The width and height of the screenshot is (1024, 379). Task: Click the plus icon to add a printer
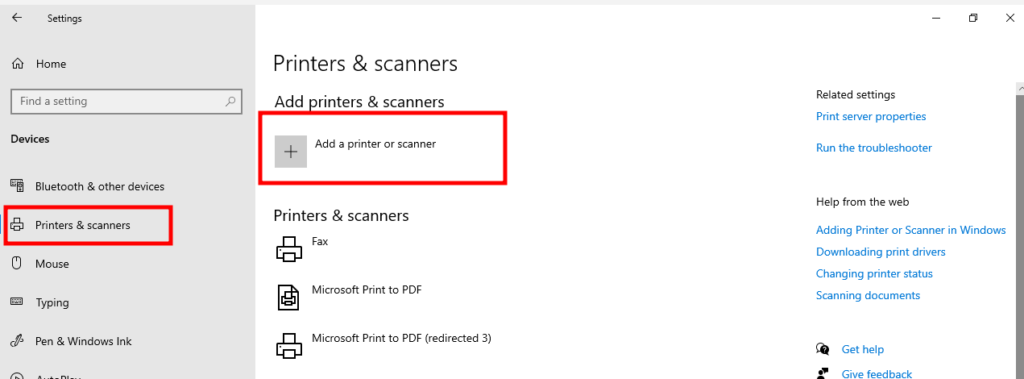(291, 152)
